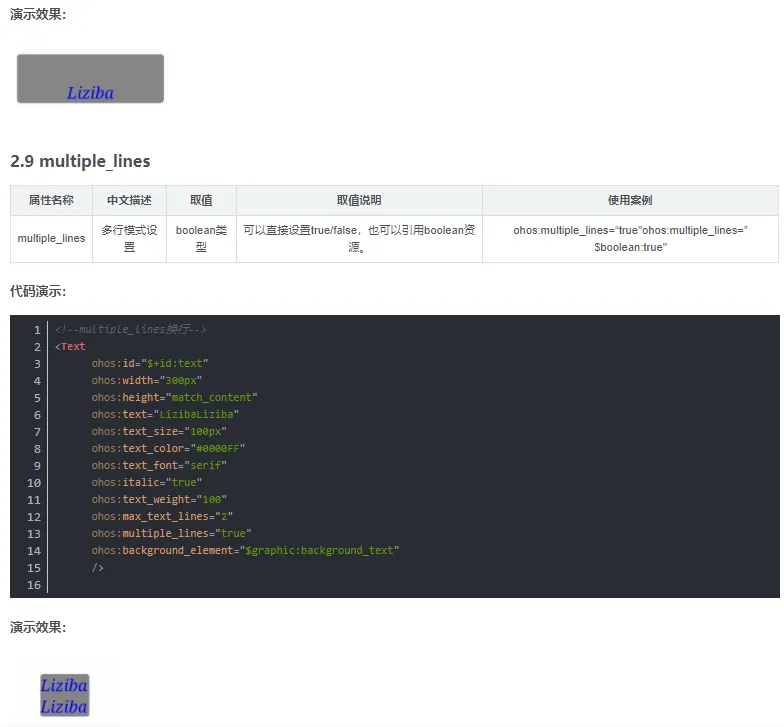This screenshot has width=784, height=727.
Task: Click the ohos:multiple_lines="true" code line
Action: 171,534
